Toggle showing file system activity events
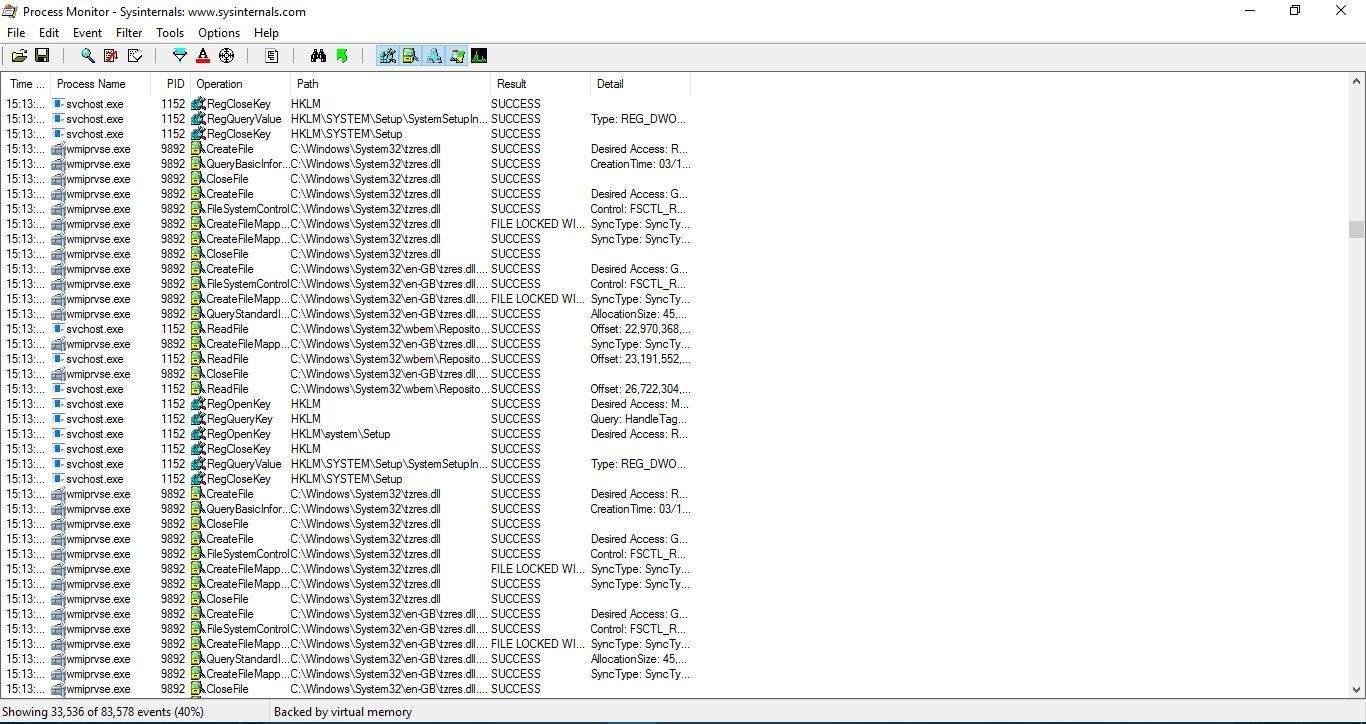1366x724 pixels. (x=411, y=55)
